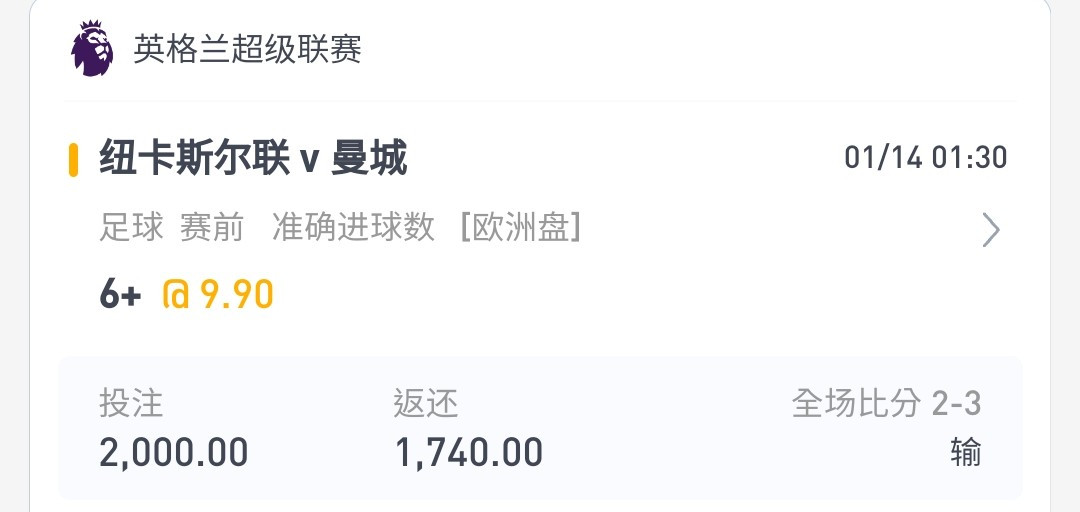This screenshot has height=512, width=1080.
Task: Tap the 6+ selection text
Action: coord(121,295)
